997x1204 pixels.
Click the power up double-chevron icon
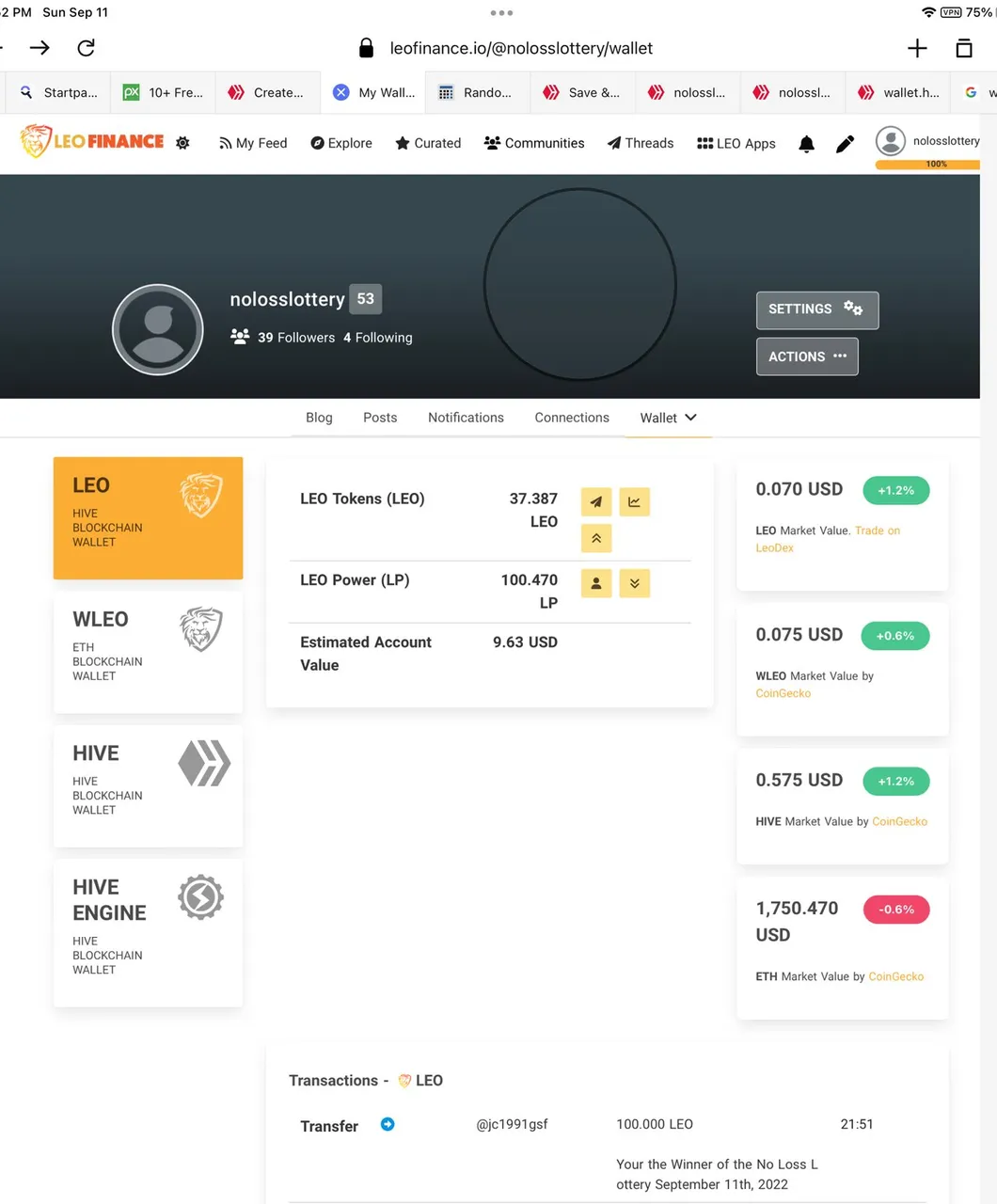pyautogui.click(x=596, y=538)
